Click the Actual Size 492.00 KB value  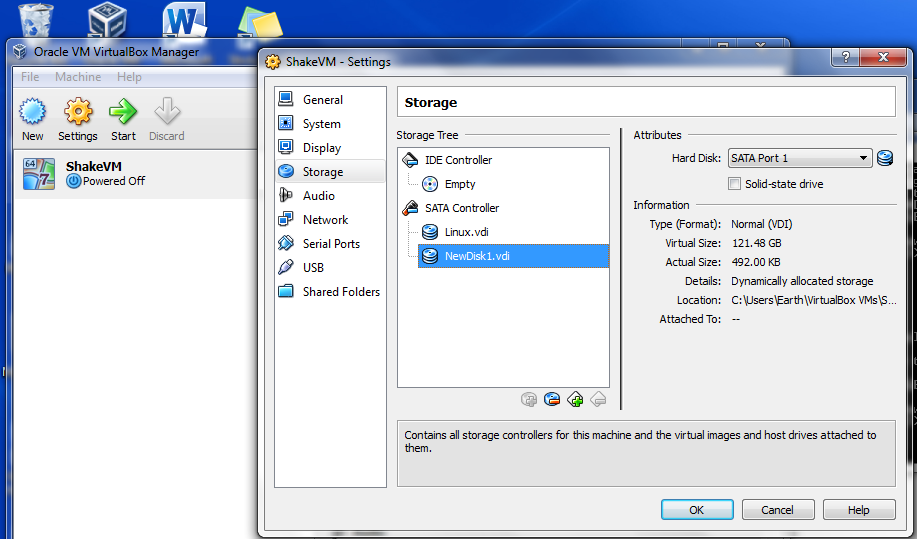pyautogui.click(x=756, y=262)
